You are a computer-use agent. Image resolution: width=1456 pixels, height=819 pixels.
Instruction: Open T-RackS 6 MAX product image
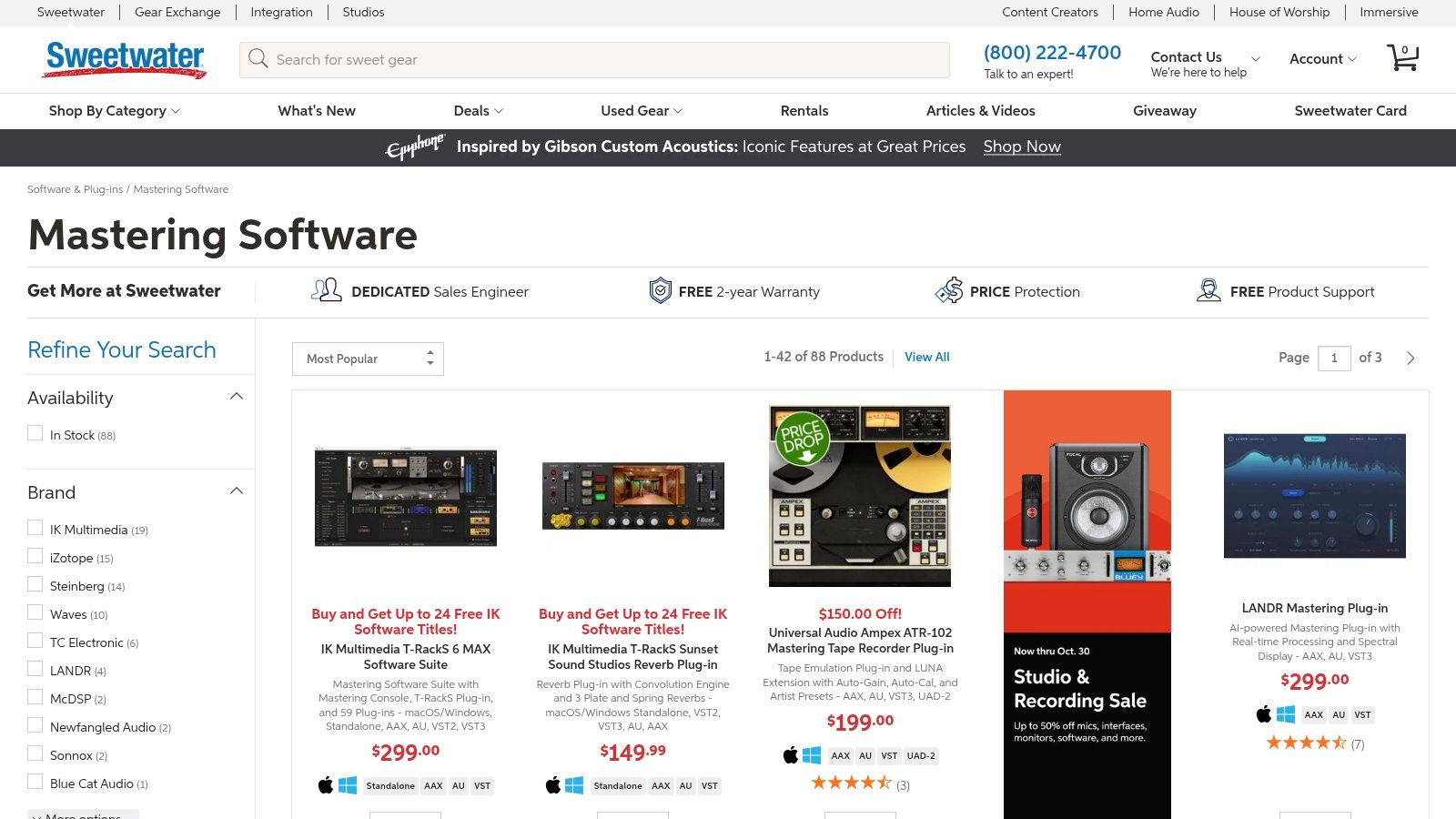[x=406, y=497]
